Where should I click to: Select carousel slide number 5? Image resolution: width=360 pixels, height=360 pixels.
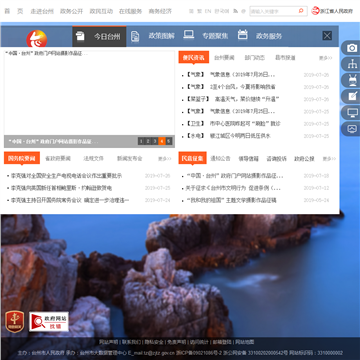[169, 141]
